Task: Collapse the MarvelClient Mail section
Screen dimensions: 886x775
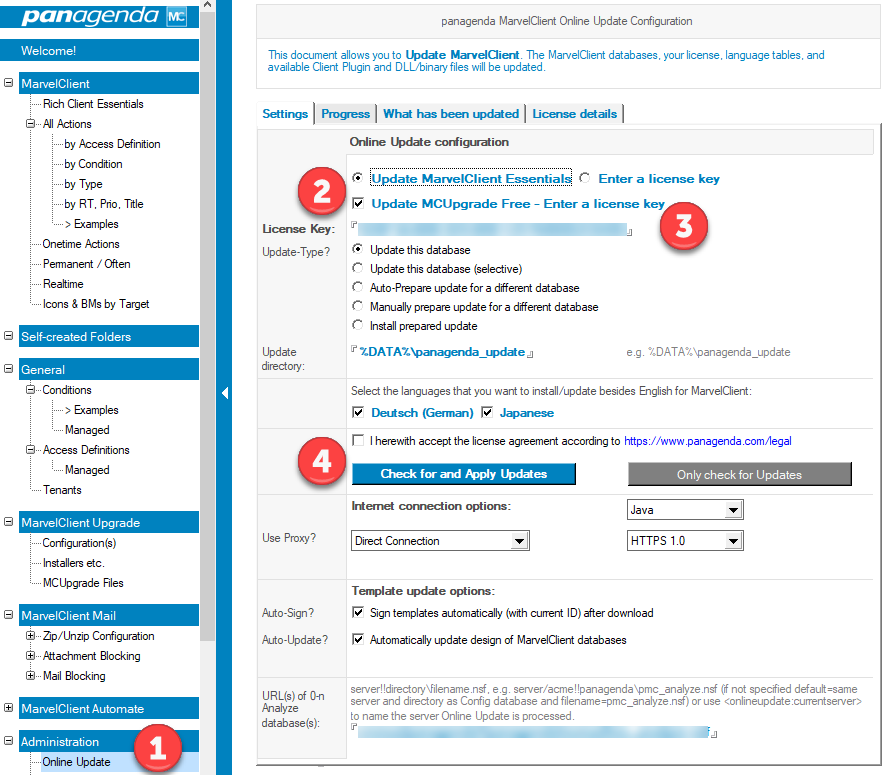Action: pyautogui.click(x=8, y=615)
